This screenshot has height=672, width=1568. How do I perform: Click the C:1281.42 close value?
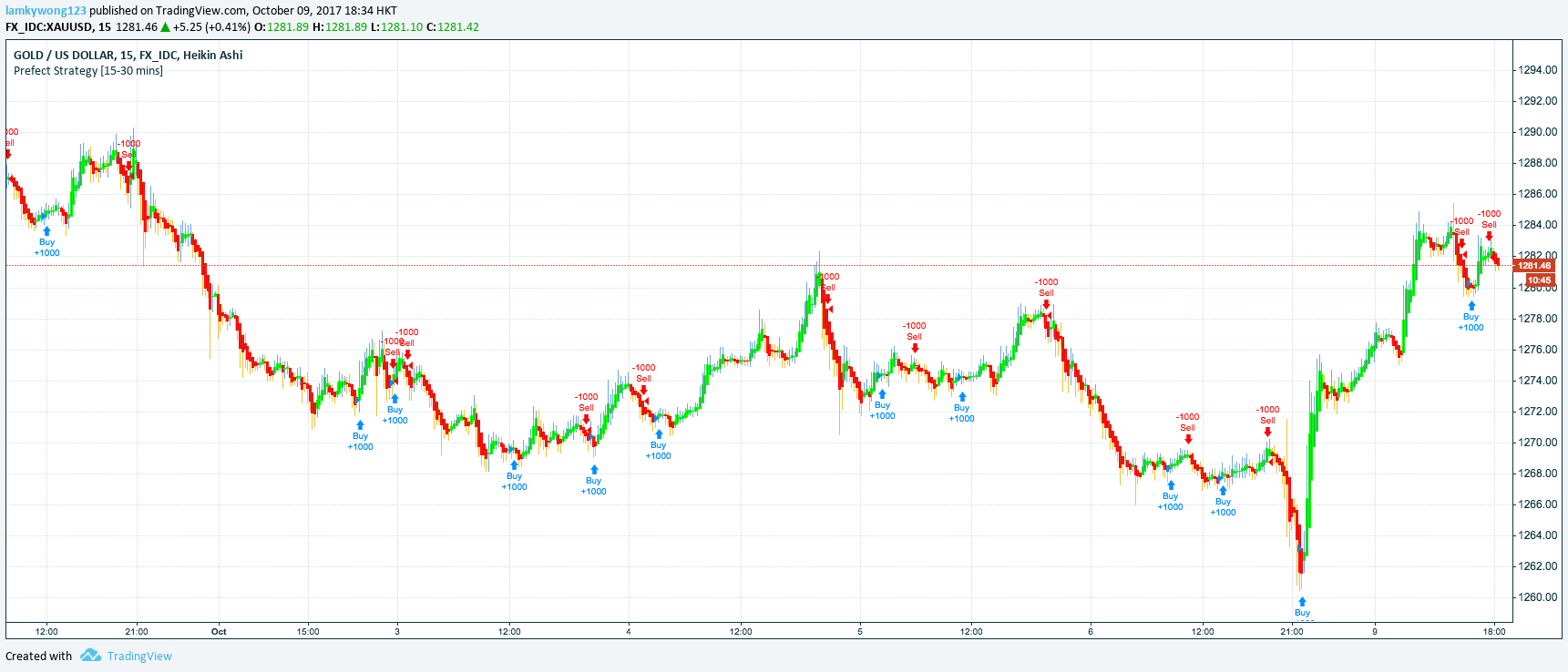click(x=453, y=27)
